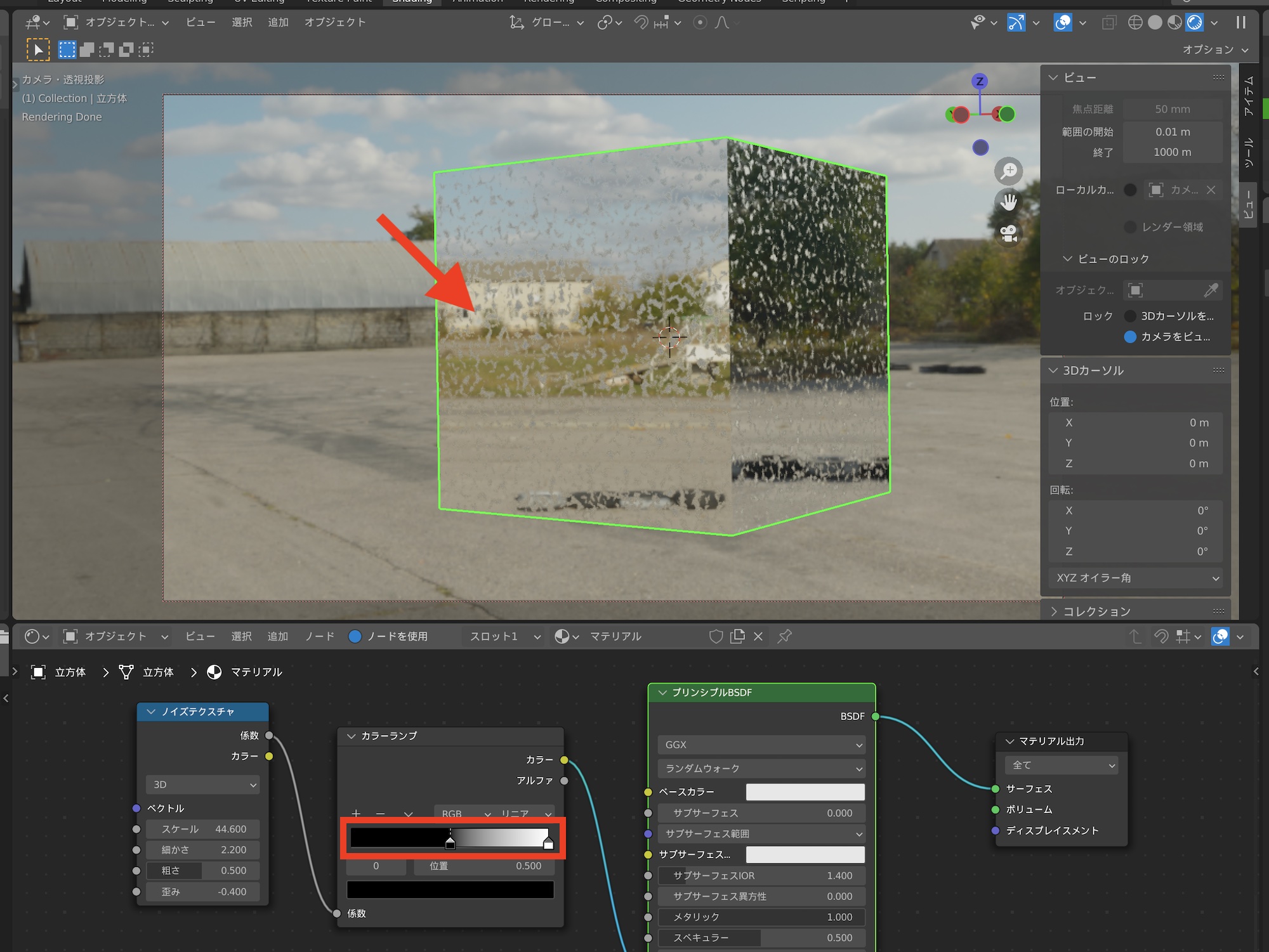Viewport: 1269px width, 952px height.
Task: Click the noise Scale value field
Action: click(203, 829)
